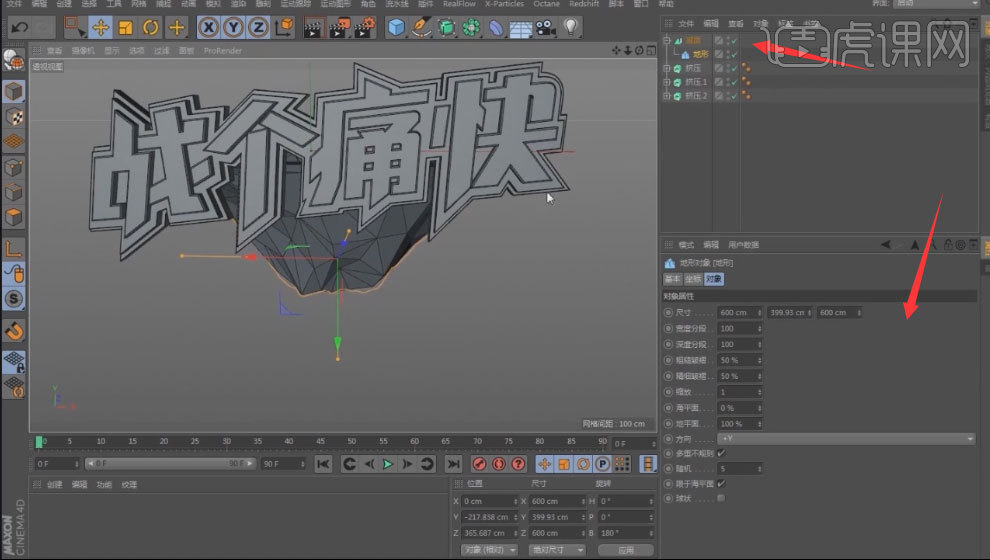Expand the 挤压 object in Object Manager
The height and width of the screenshot is (560, 990).
point(667,68)
